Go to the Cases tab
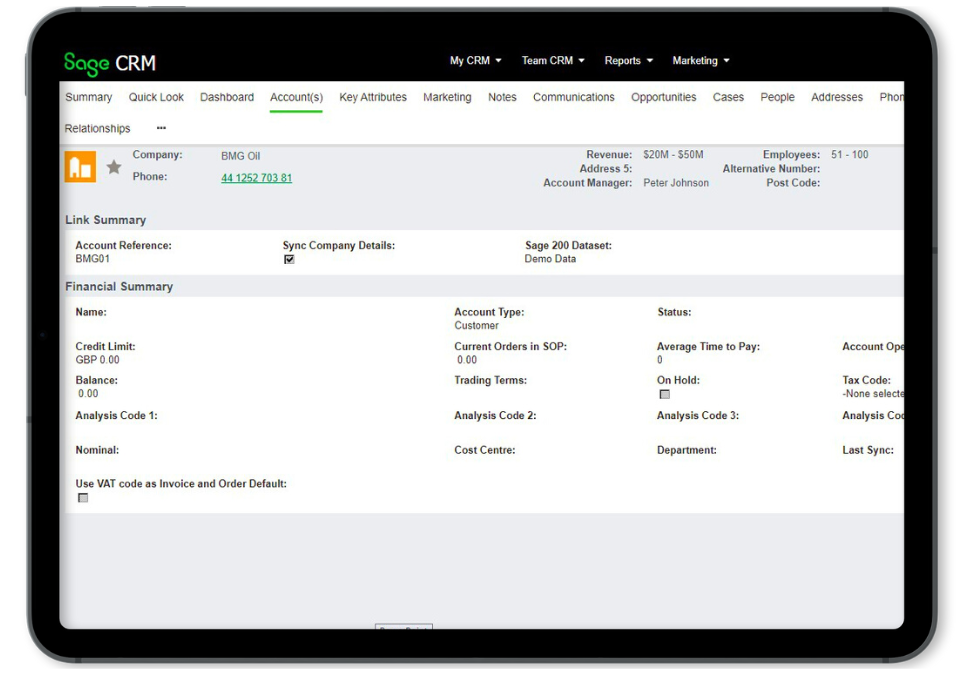The width and height of the screenshot is (975, 675). point(728,97)
